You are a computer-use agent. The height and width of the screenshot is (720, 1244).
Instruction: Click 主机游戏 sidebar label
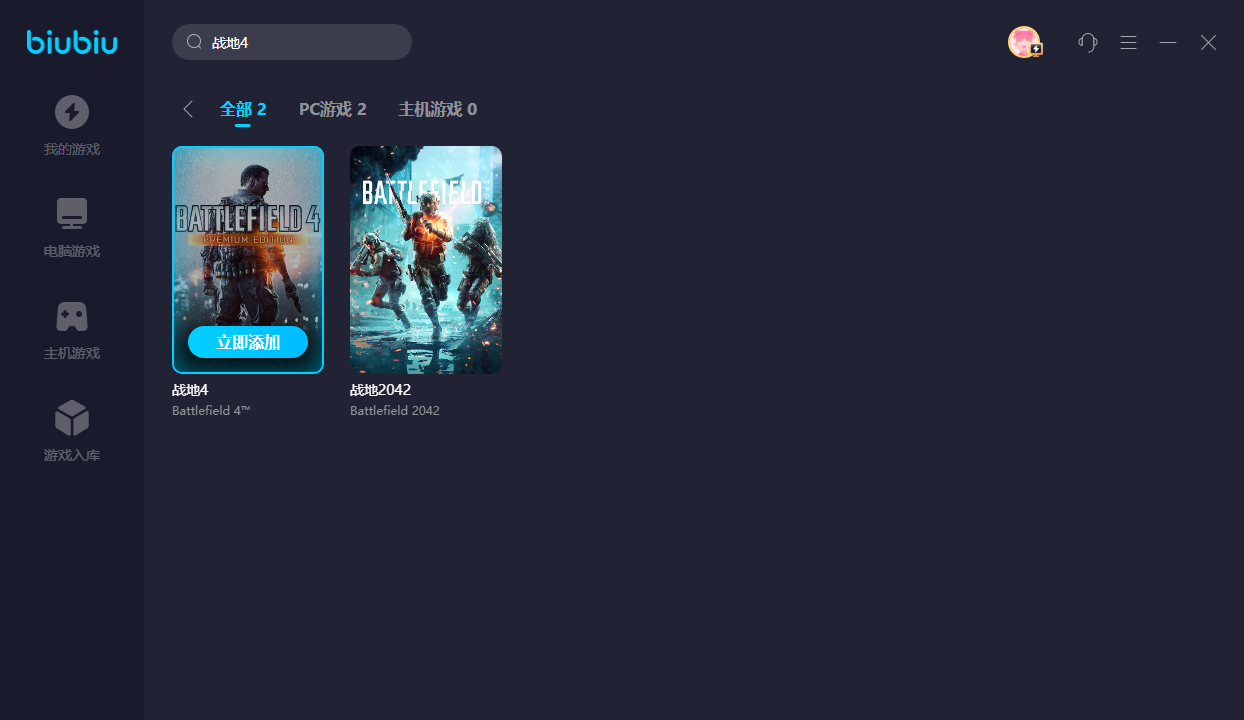(x=72, y=354)
